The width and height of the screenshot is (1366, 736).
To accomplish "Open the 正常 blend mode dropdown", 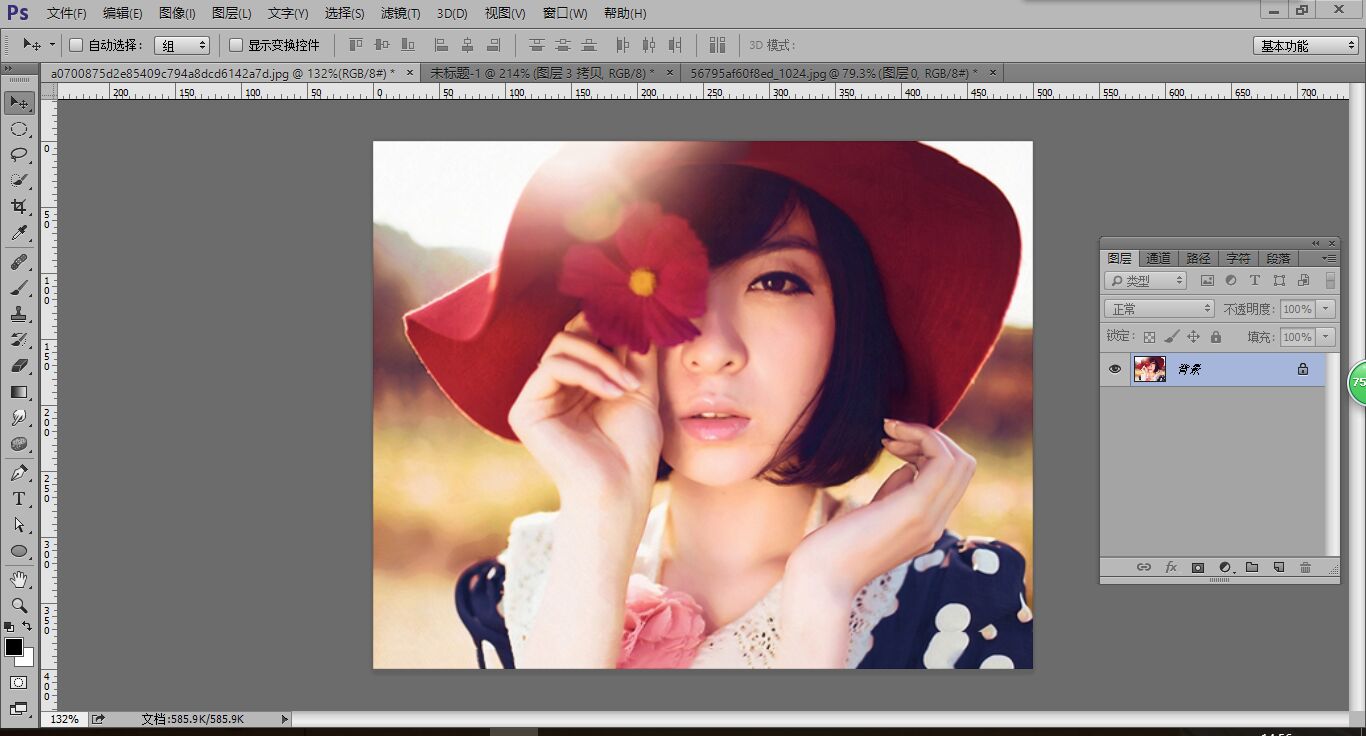I will [x=1158, y=309].
